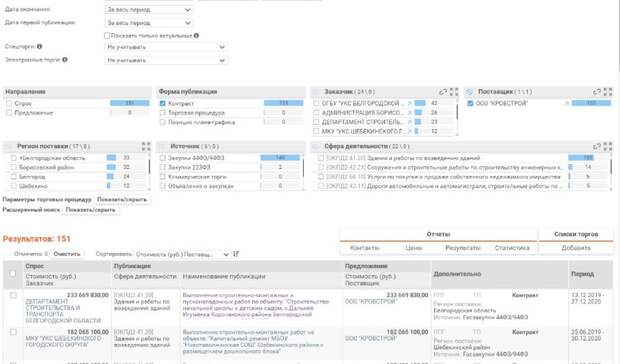Open the info icon next to Спецторги

39,46
